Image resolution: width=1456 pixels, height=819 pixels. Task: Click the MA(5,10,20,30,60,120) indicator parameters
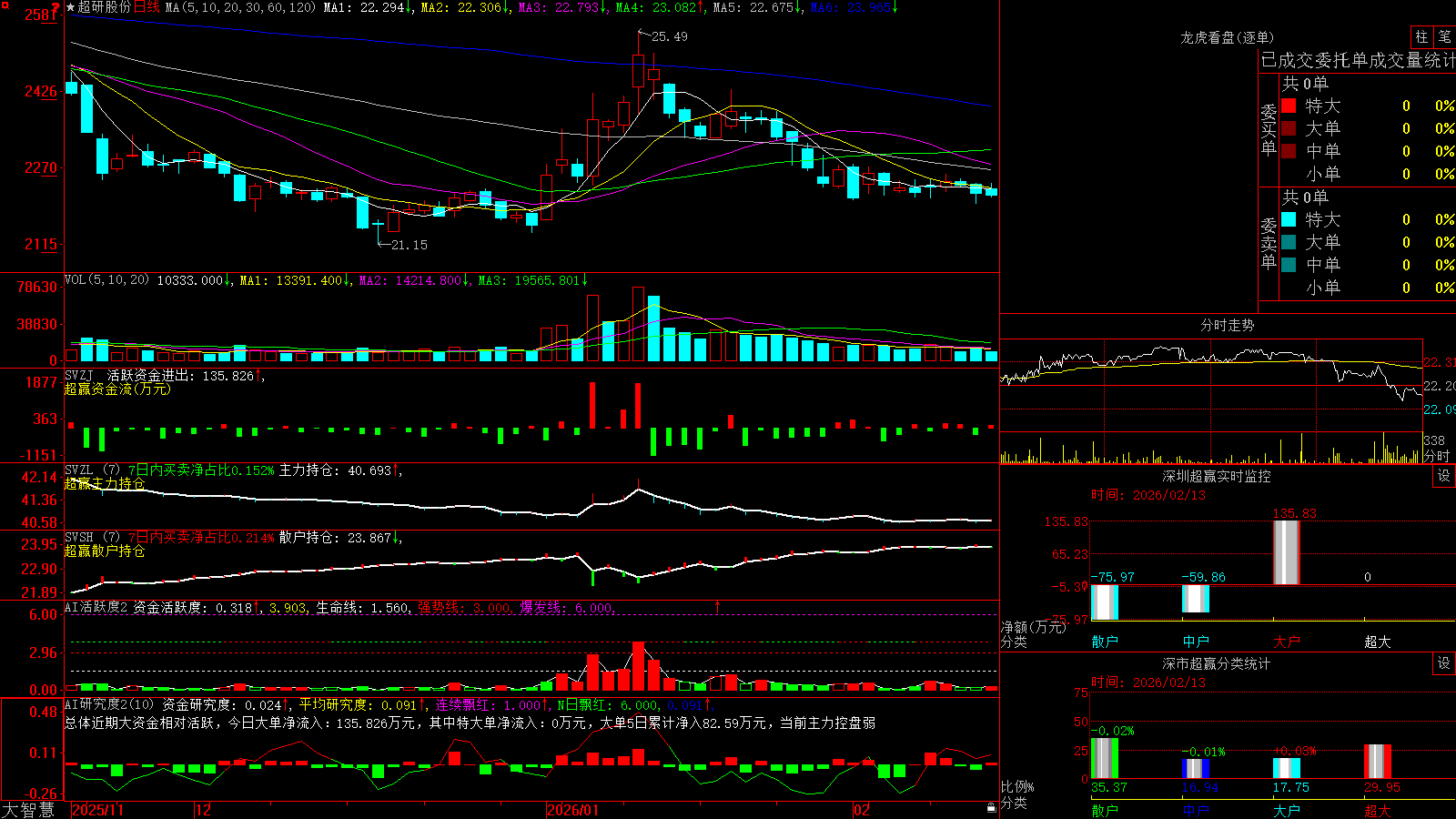click(241, 7)
